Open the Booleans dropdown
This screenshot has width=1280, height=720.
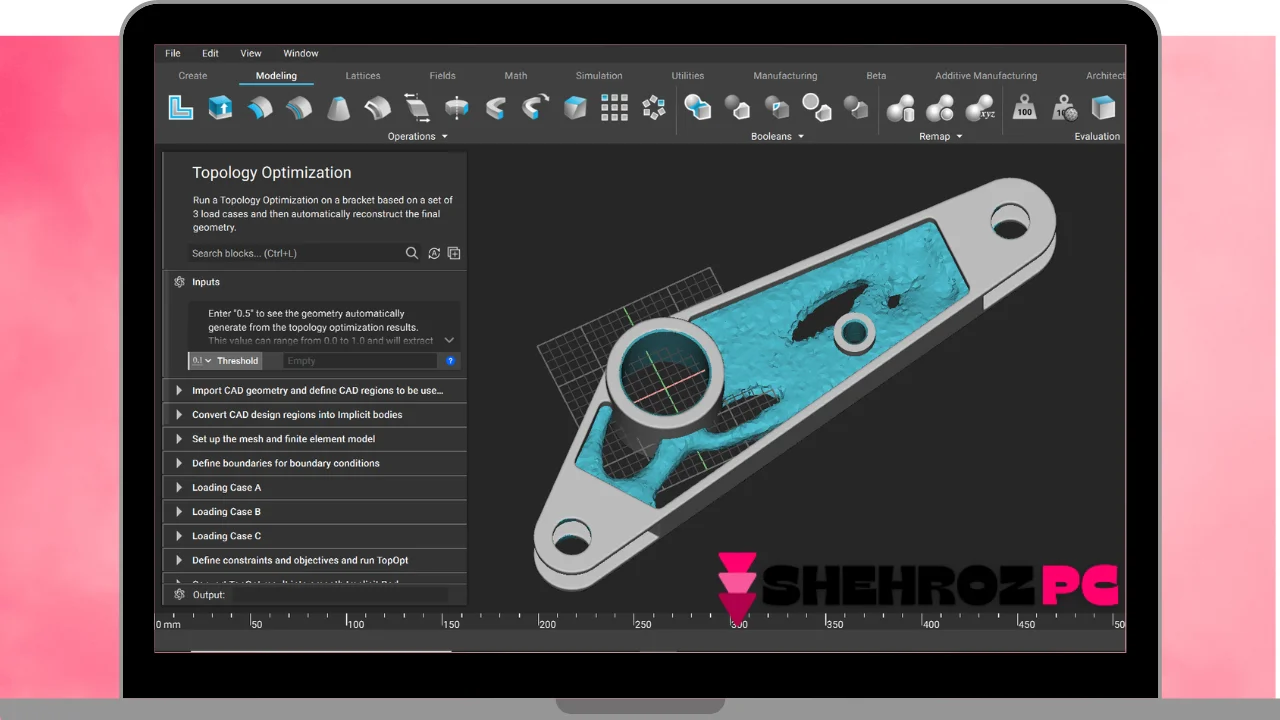pyautogui.click(x=777, y=136)
